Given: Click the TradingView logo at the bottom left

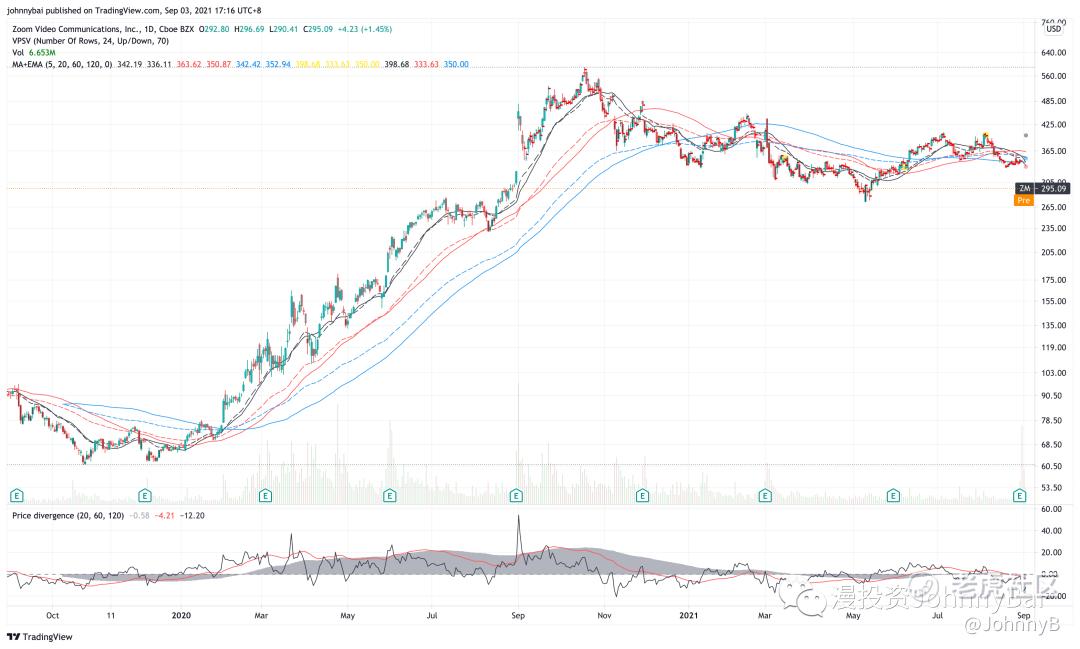Looking at the screenshot, I should coord(39,637).
